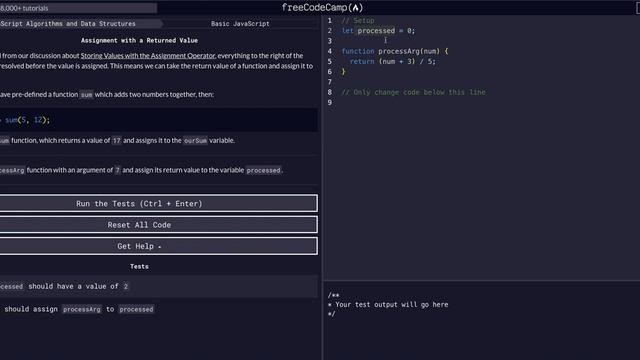Click the ourSum inline code

click(195, 140)
